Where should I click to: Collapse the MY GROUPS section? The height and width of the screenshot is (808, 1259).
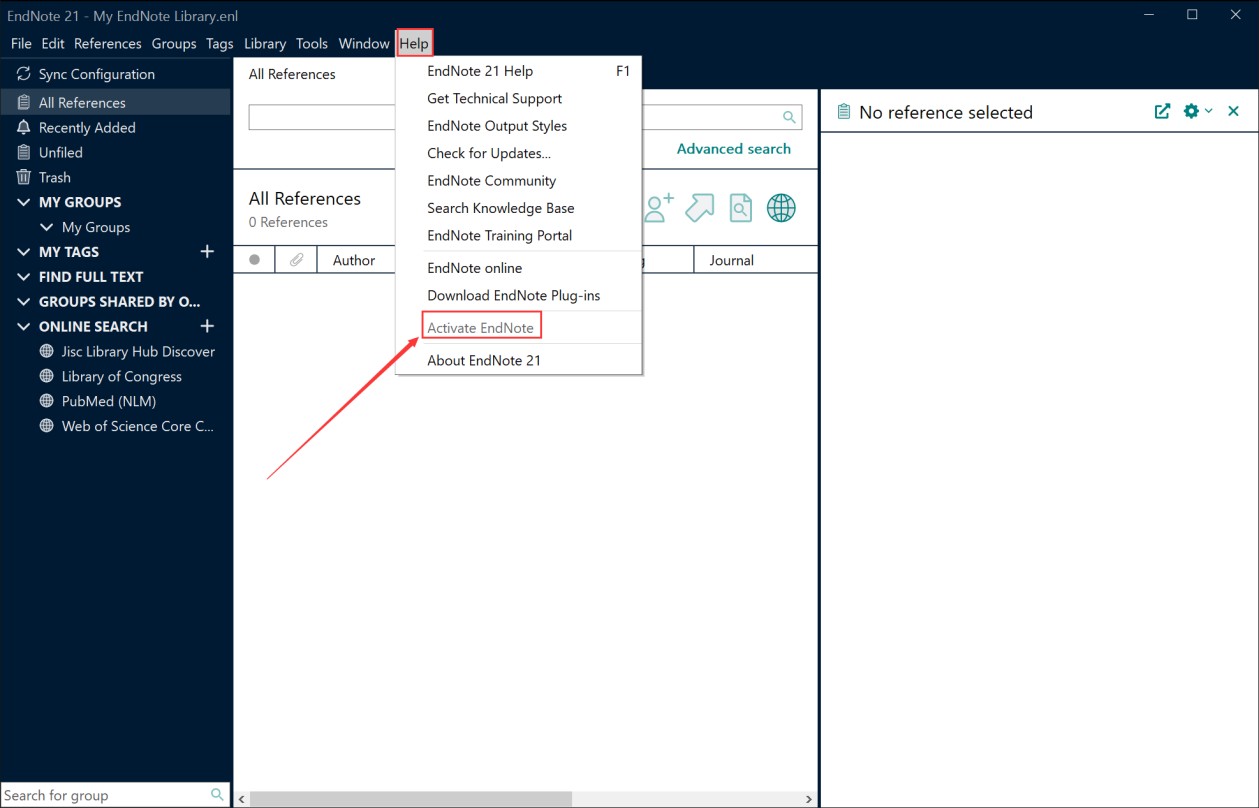coord(24,202)
